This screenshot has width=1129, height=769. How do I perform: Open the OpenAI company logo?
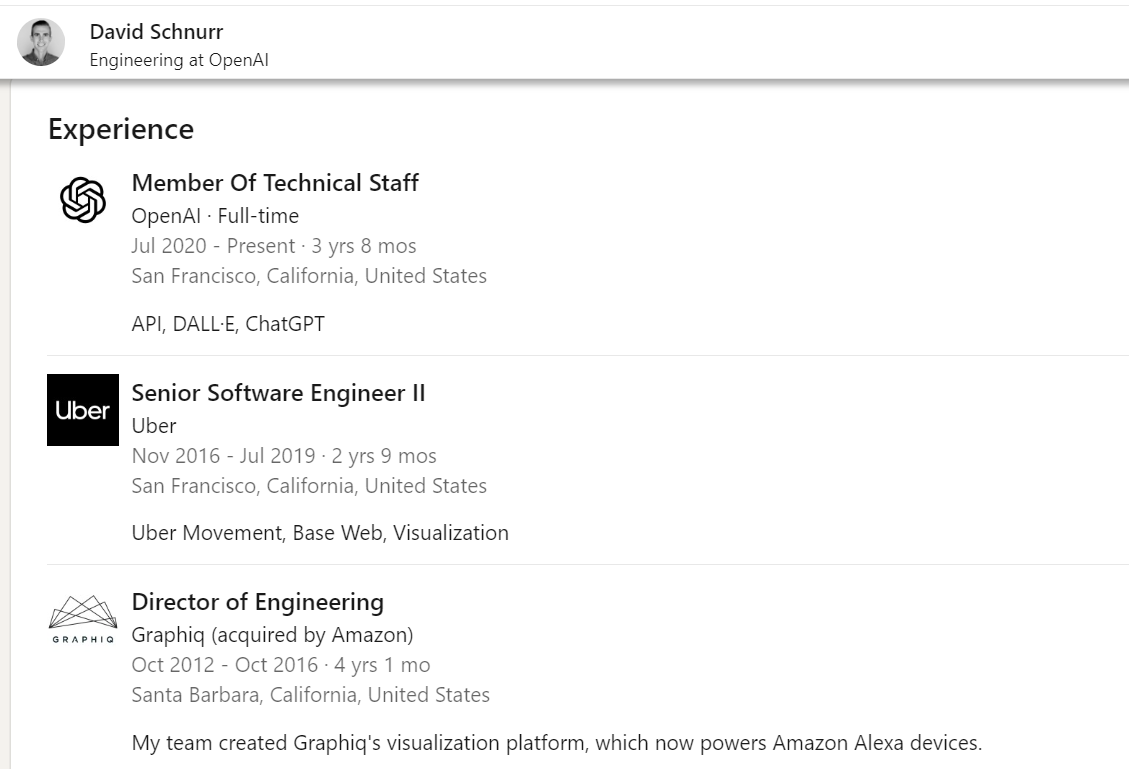[x=83, y=200]
